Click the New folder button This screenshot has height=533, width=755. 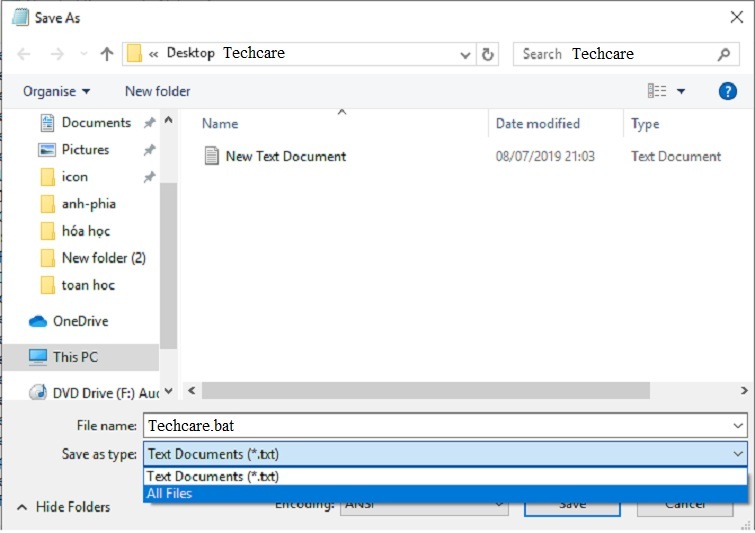157,91
